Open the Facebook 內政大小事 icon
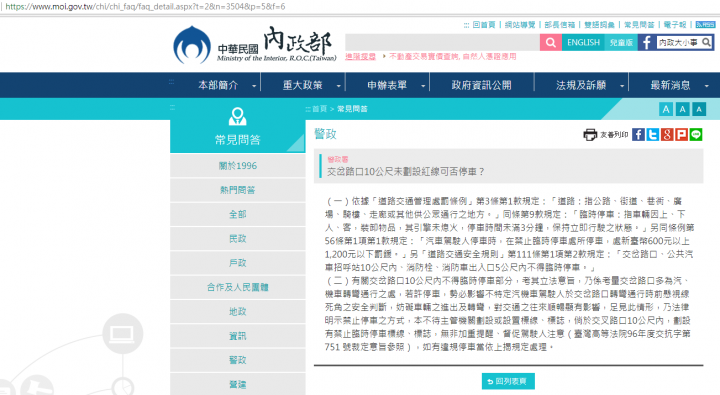This screenshot has width=720, height=395. coord(647,43)
